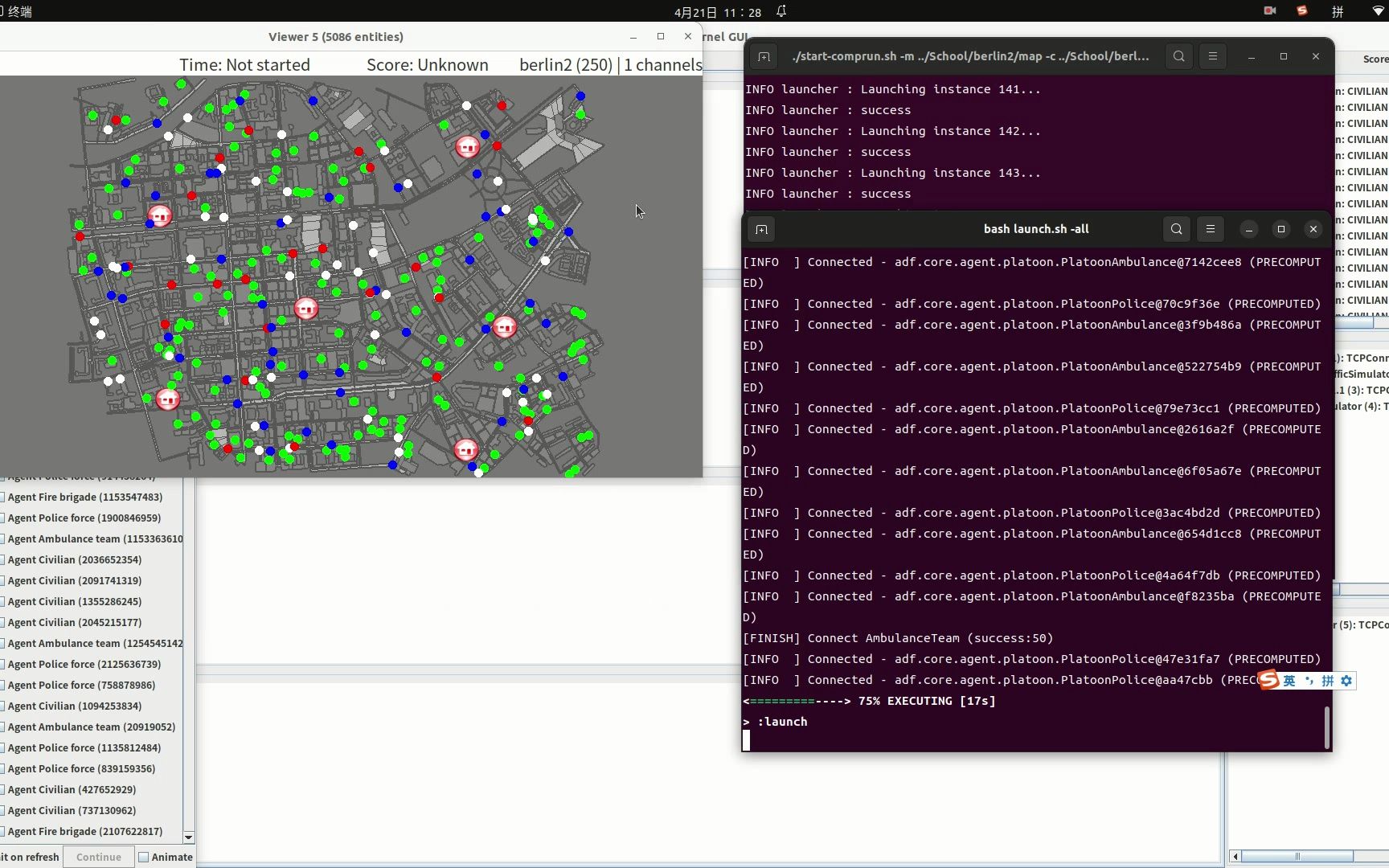The image size is (1389, 868).
Task: Click the Sogou S logo on floating bar
Action: [1269, 680]
